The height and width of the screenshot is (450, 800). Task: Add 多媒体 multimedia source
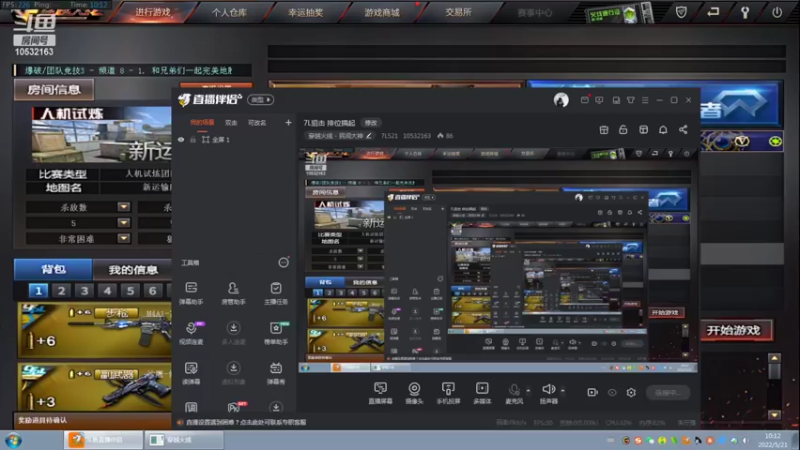click(x=482, y=393)
